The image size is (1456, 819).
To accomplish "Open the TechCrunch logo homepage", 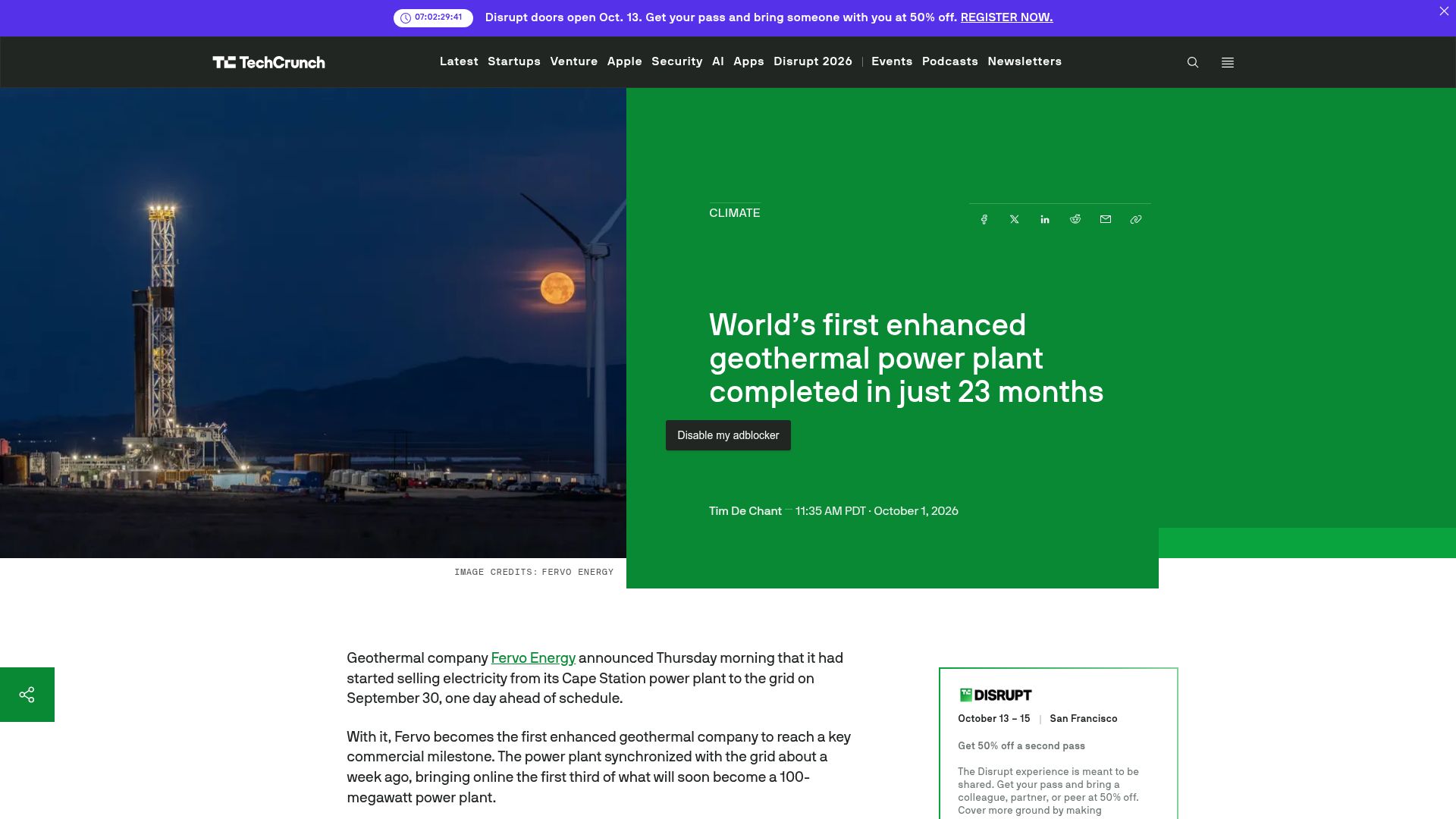I will coord(268,62).
